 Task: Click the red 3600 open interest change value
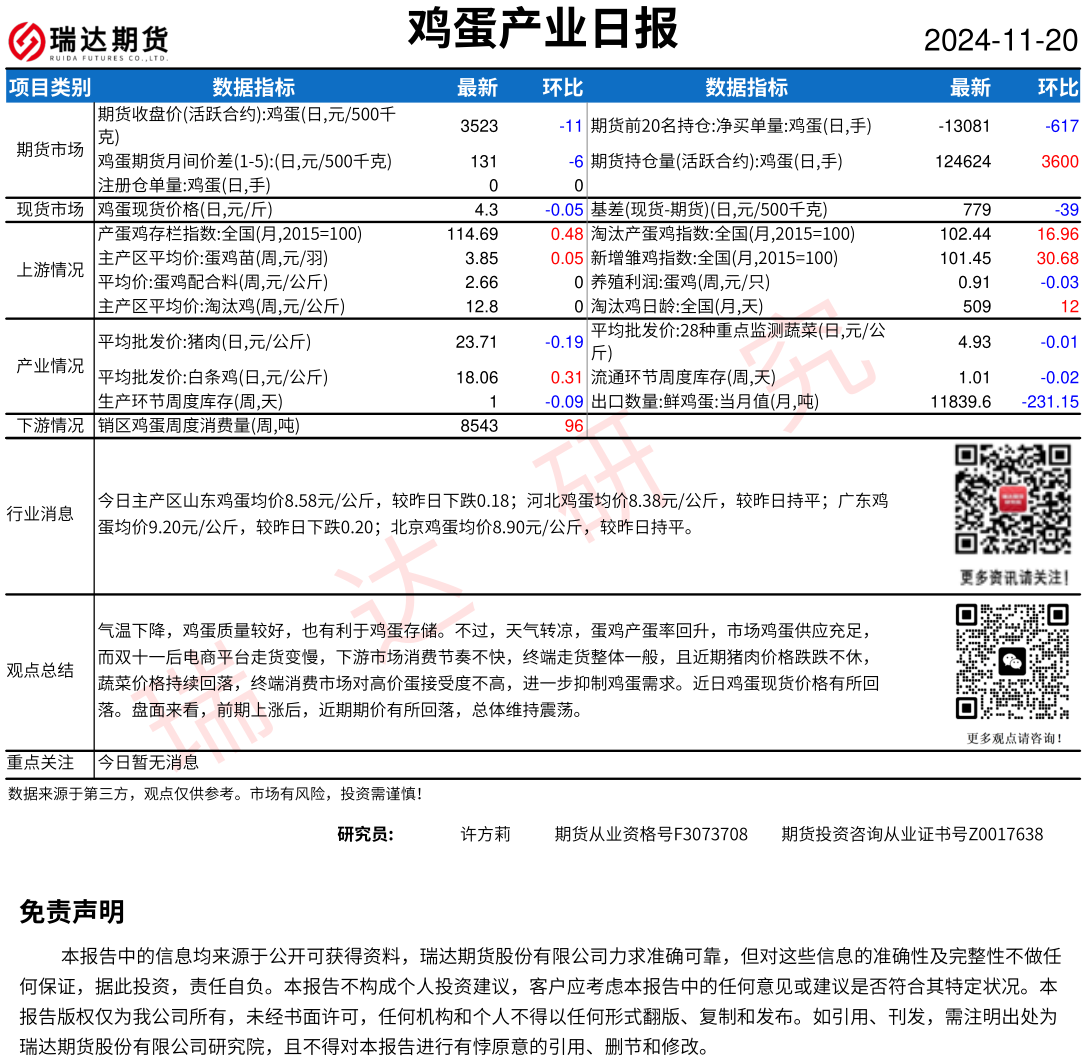[1059, 162]
